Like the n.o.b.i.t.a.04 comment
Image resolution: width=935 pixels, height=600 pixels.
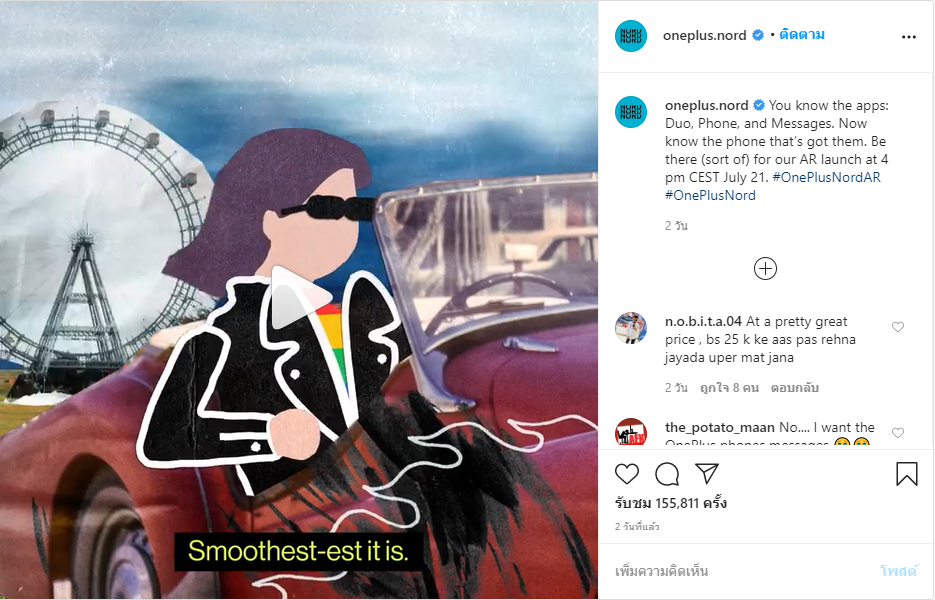pyautogui.click(x=897, y=327)
